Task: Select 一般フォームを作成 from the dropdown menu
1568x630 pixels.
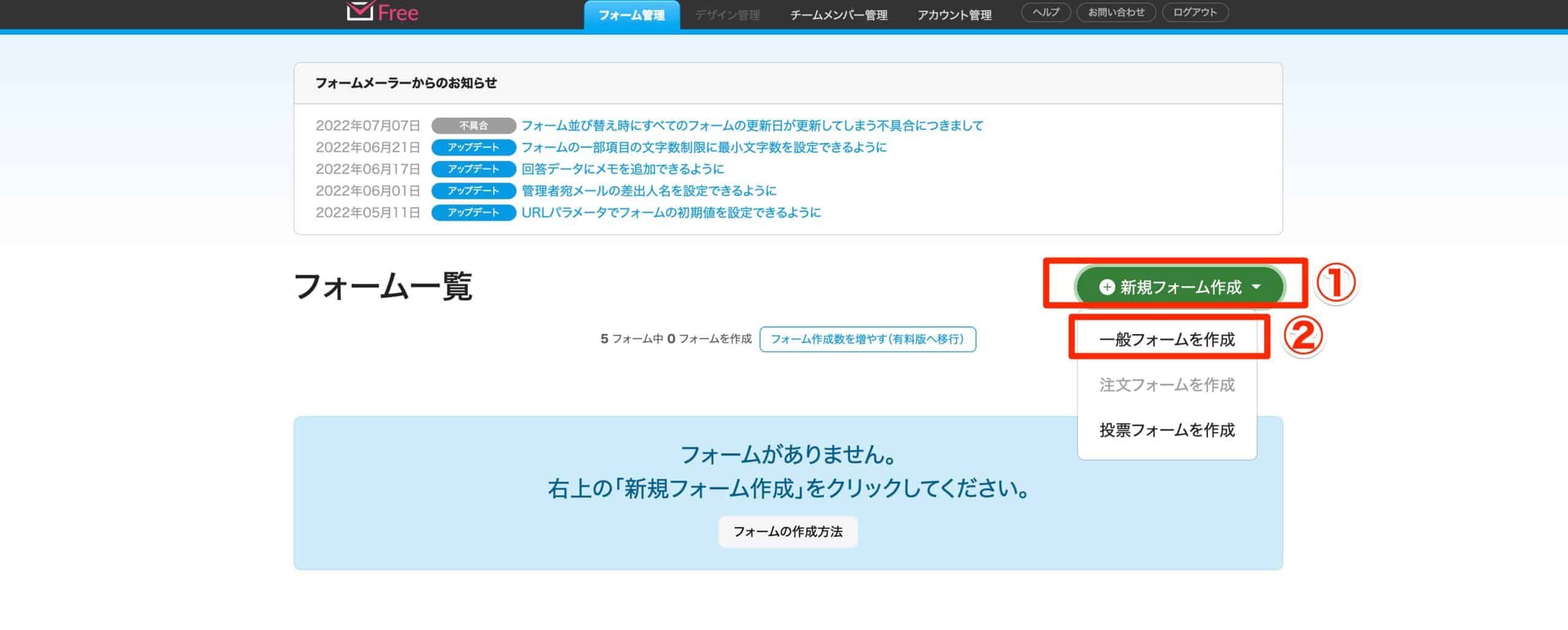Action: (1167, 339)
